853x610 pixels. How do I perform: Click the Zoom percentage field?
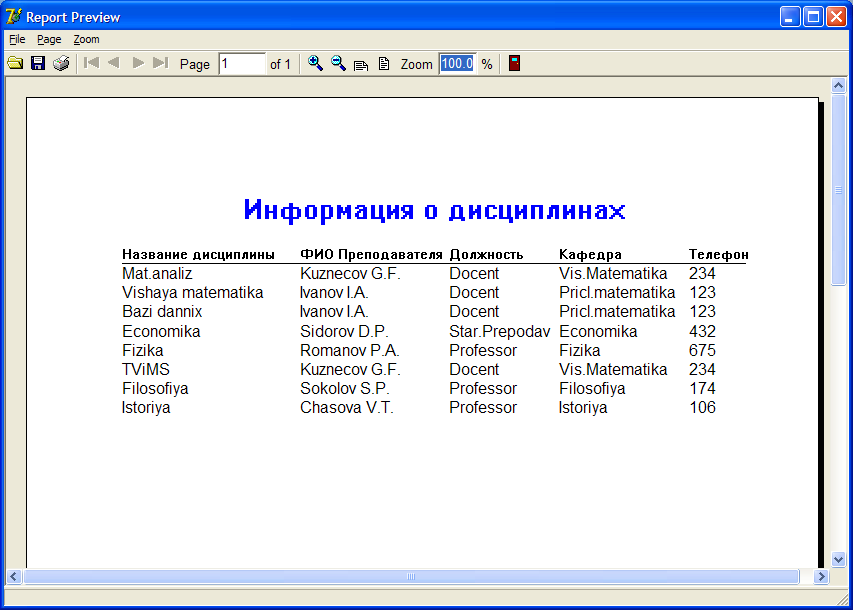click(x=458, y=64)
